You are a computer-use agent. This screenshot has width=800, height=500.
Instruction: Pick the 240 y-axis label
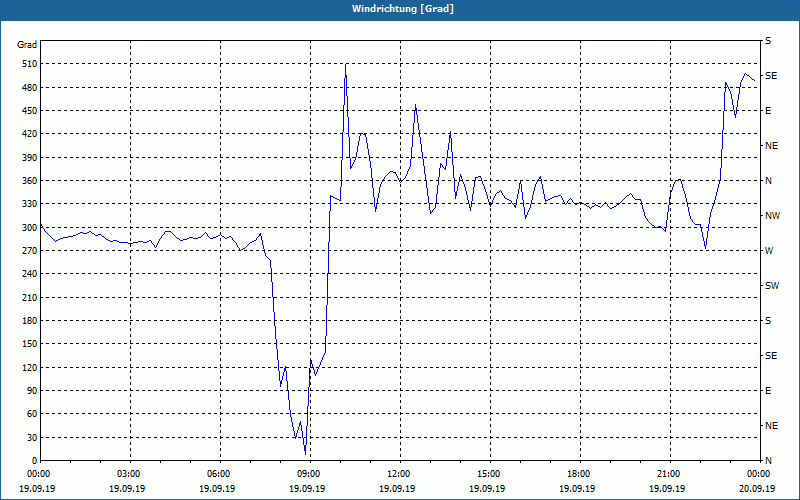(x=30, y=274)
